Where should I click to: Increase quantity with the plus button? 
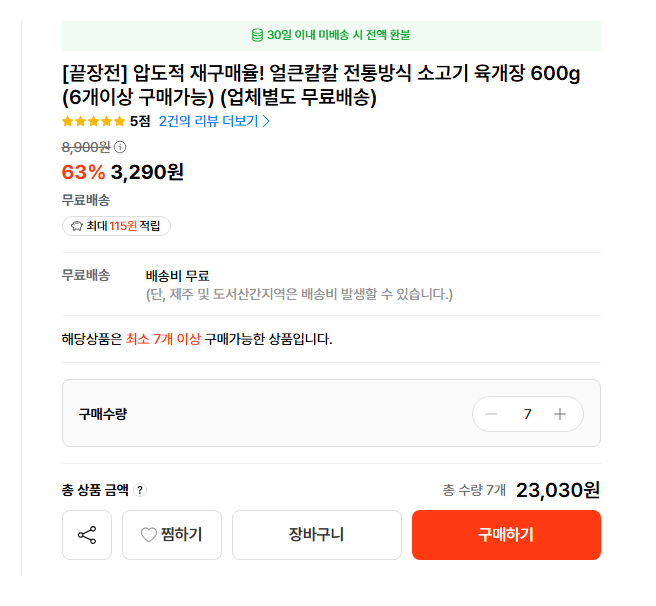point(560,414)
